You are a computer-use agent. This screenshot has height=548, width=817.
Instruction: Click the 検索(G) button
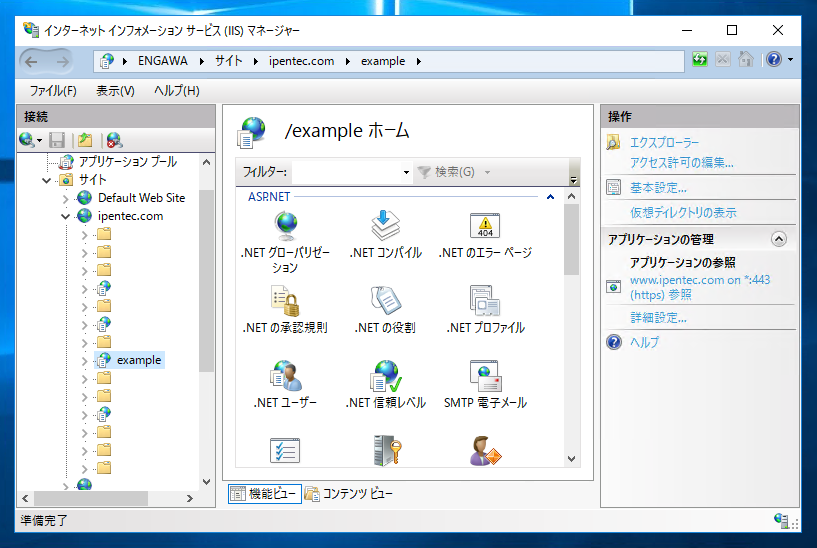click(448, 172)
